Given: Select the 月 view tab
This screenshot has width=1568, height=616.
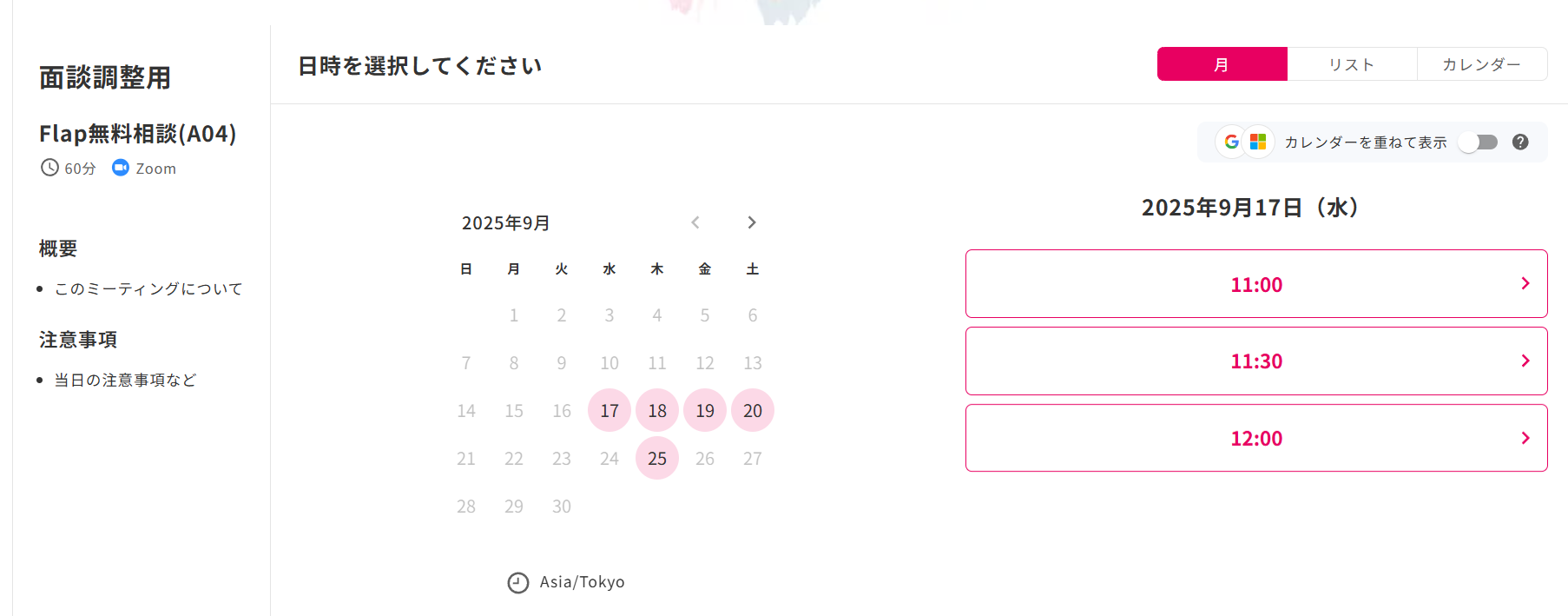Looking at the screenshot, I should tap(1222, 64).
